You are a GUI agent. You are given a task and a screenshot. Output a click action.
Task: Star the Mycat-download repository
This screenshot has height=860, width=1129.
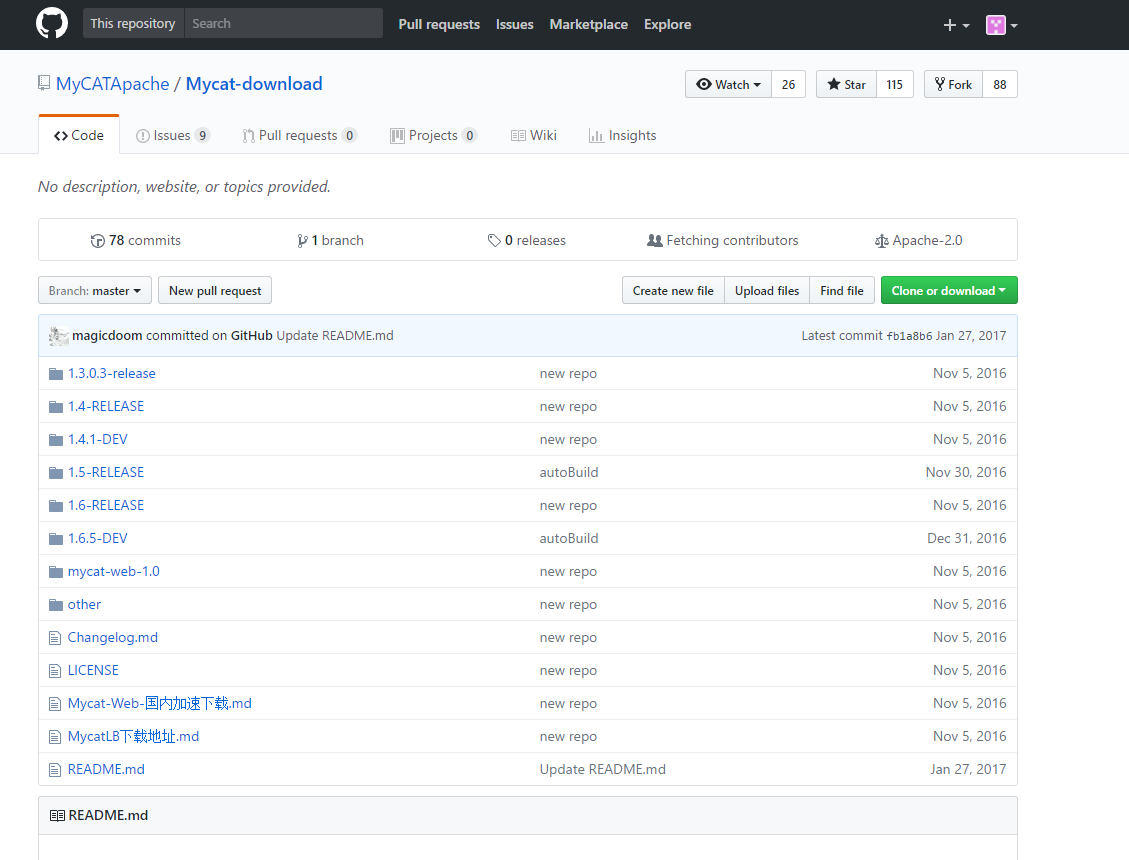point(845,85)
